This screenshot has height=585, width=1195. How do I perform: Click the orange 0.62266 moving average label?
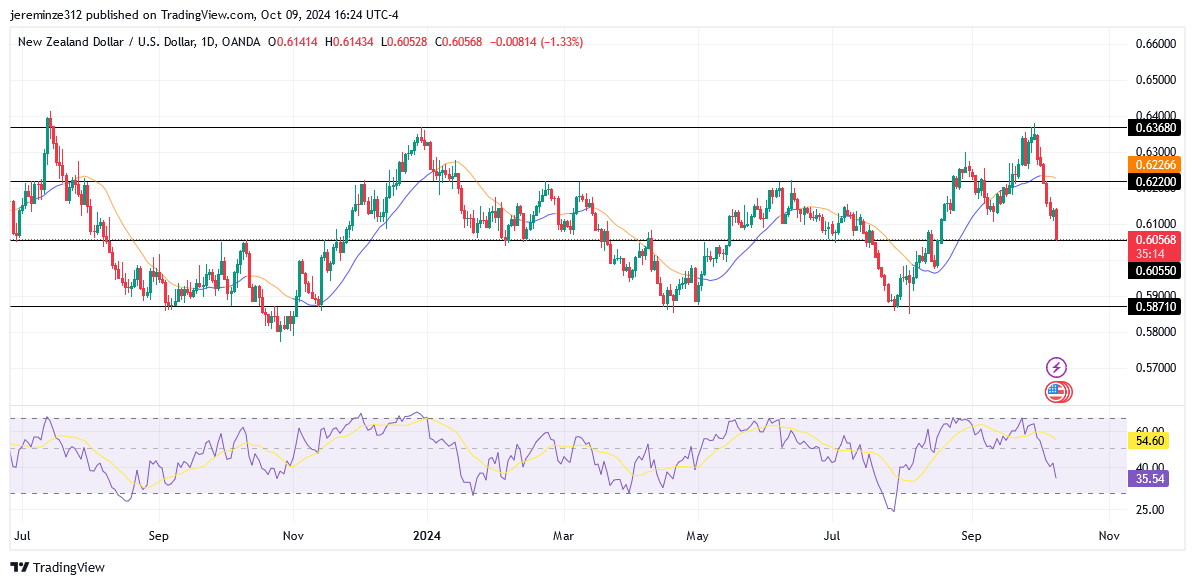pos(1154,165)
